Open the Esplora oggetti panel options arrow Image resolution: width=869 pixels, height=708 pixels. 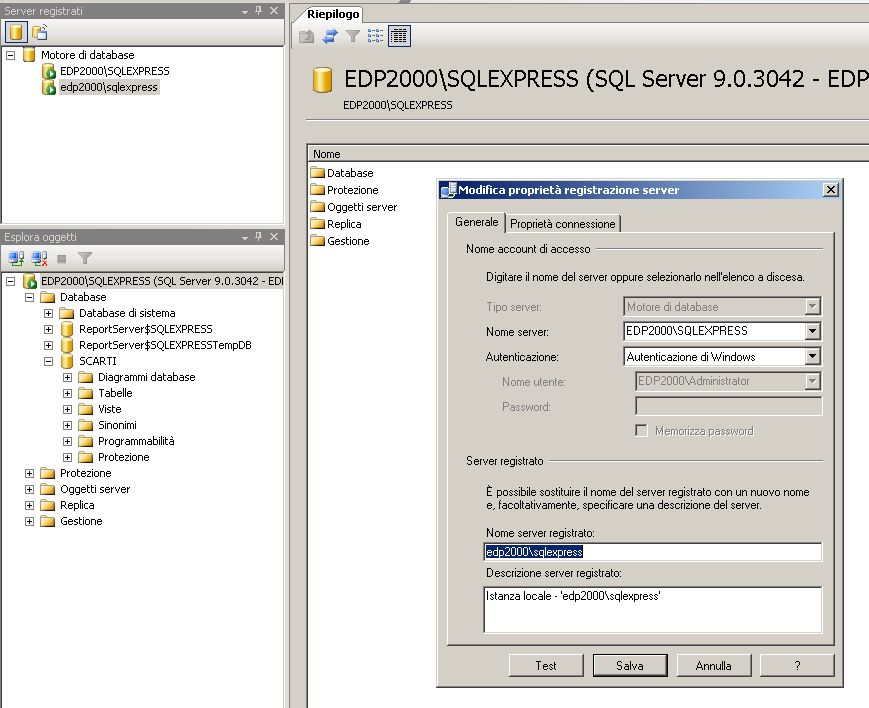[x=245, y=237]
